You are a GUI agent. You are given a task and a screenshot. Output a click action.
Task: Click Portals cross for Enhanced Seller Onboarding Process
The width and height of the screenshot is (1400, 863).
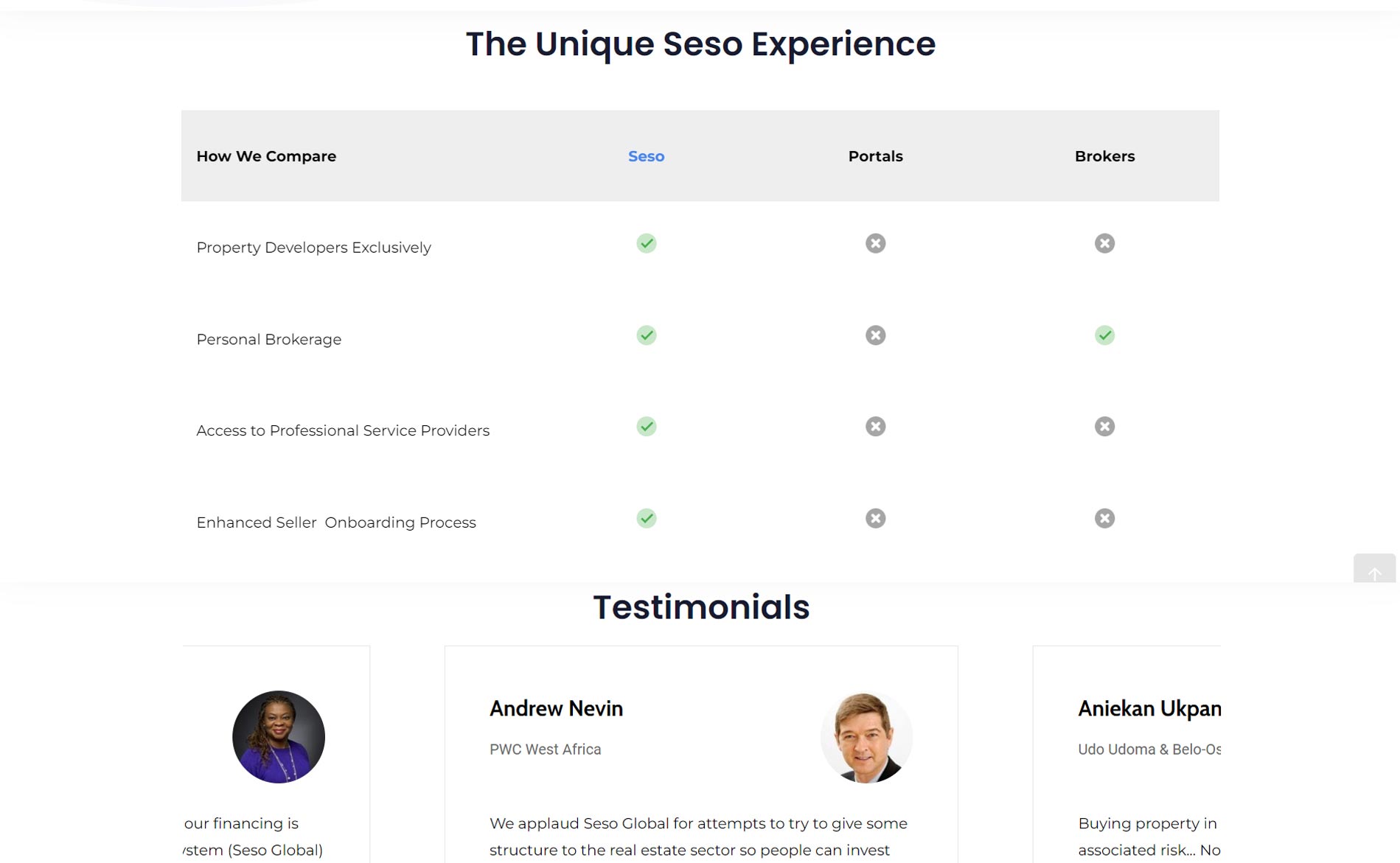875,518
